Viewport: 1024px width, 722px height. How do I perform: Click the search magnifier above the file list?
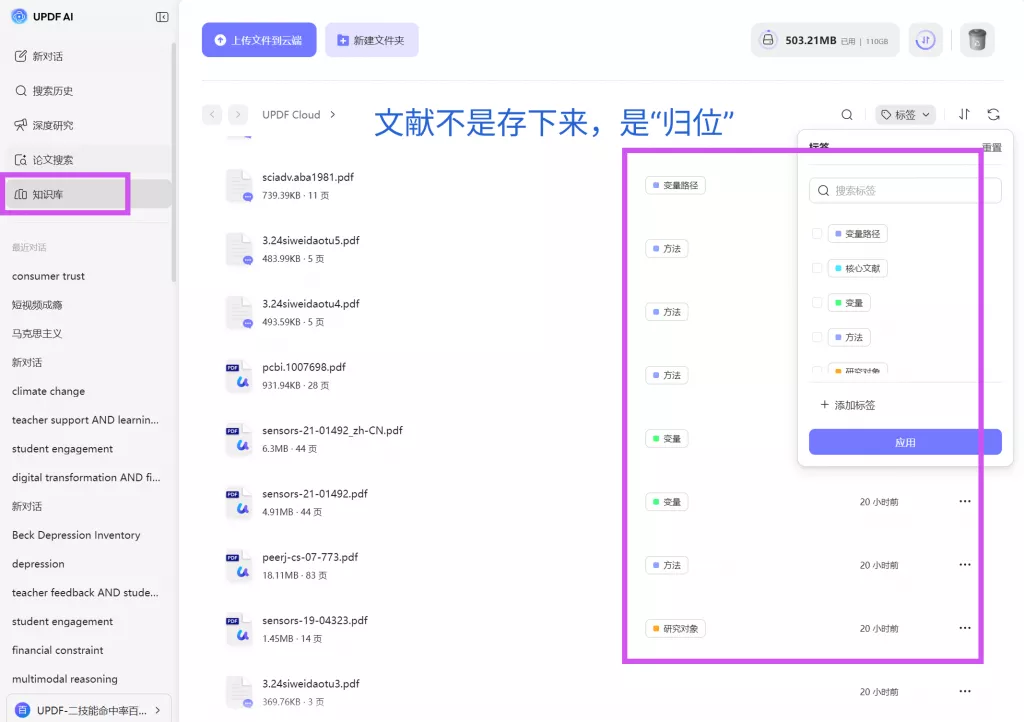846,114
